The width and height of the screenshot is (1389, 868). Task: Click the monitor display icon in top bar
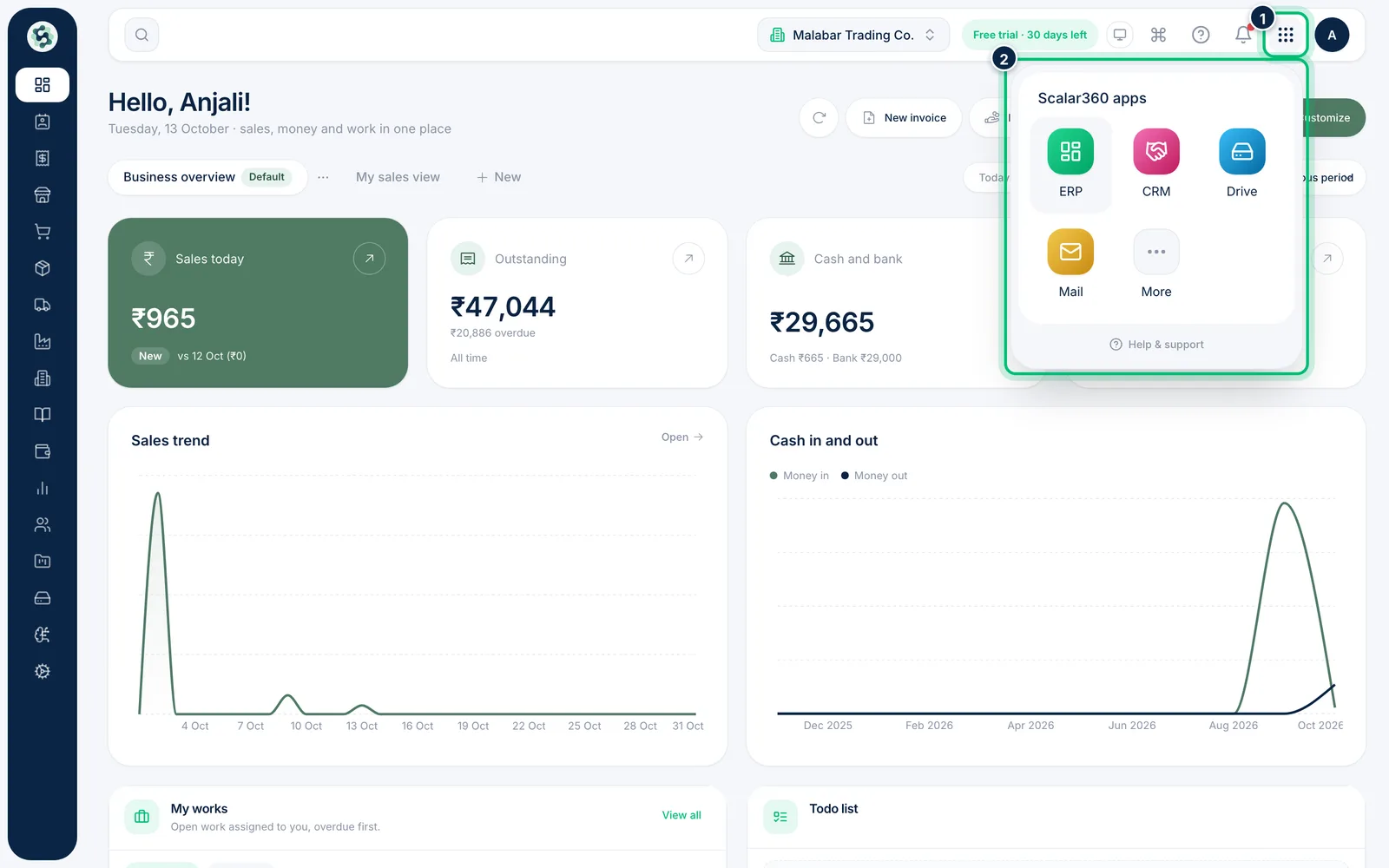click(x=1120, y=35)
